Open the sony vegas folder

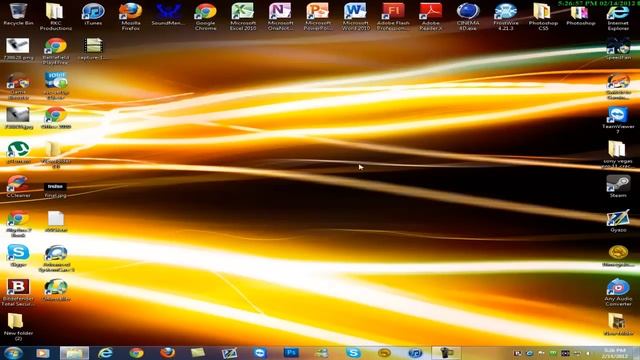coord(618,154)
